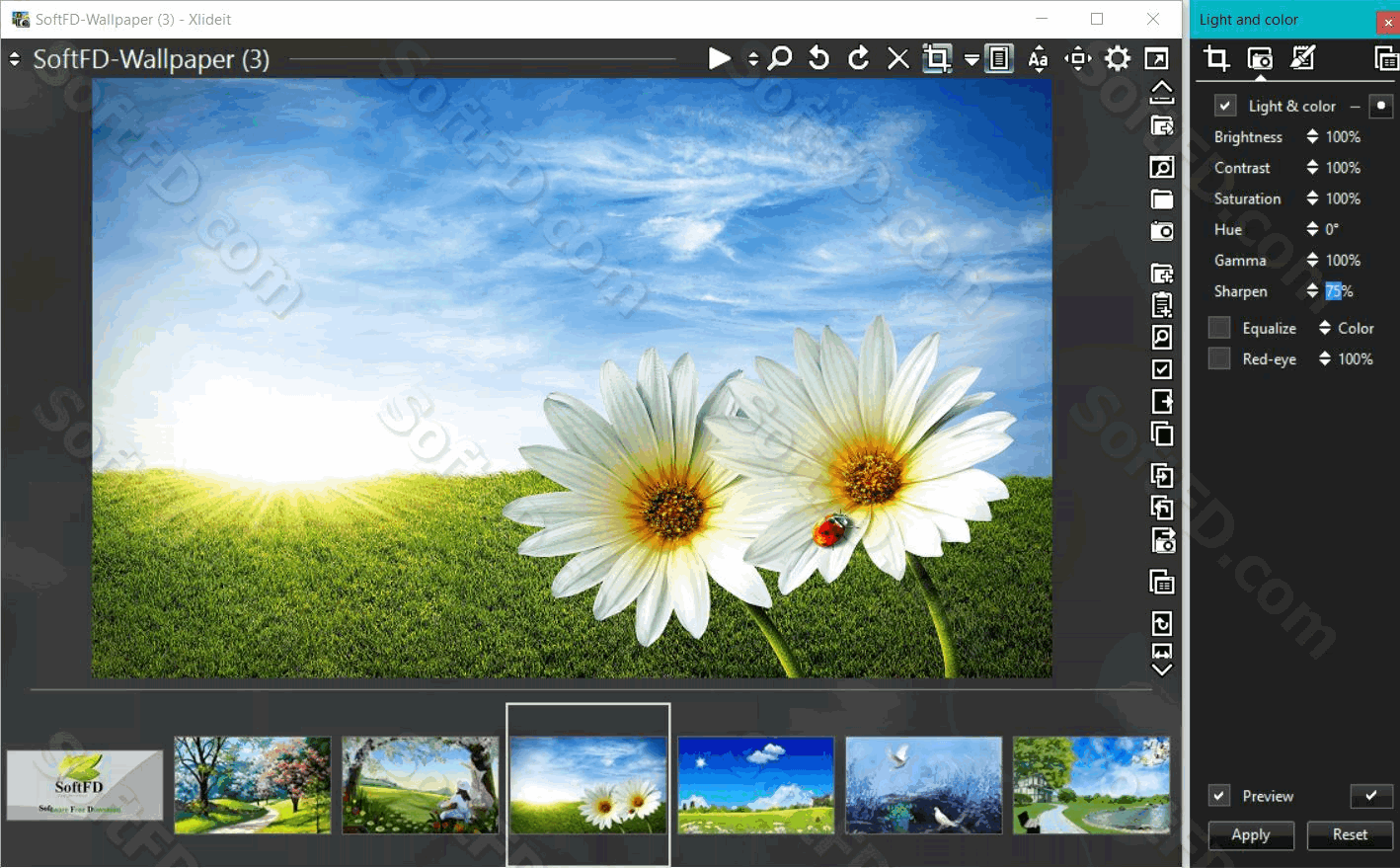The height and width of the screenshot is (868, 1400).
Task: Click the clipboard list icon in side toolbar
Action: pos(1162,305)
